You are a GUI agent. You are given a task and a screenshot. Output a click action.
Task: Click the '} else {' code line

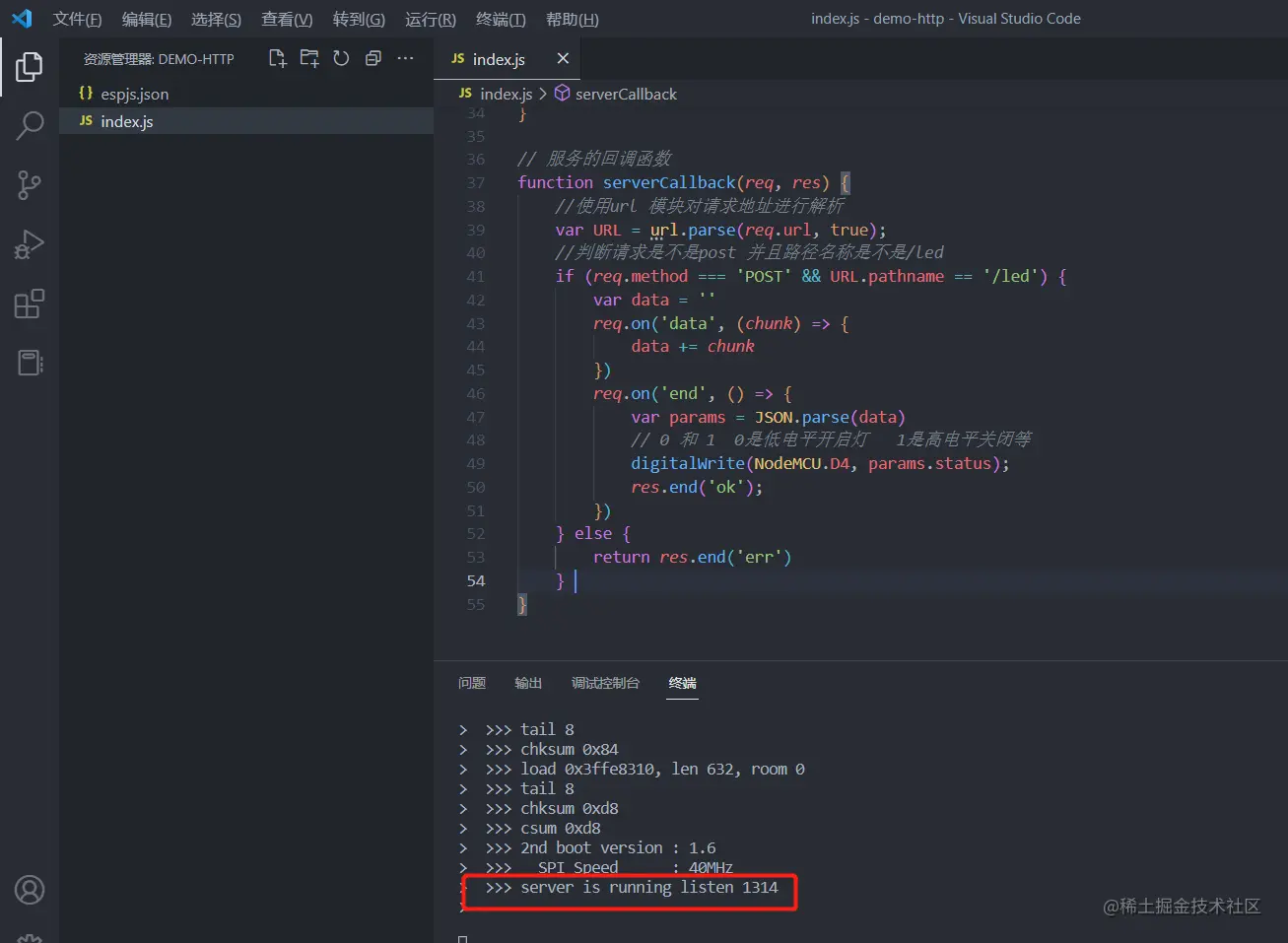click(593, 533)
